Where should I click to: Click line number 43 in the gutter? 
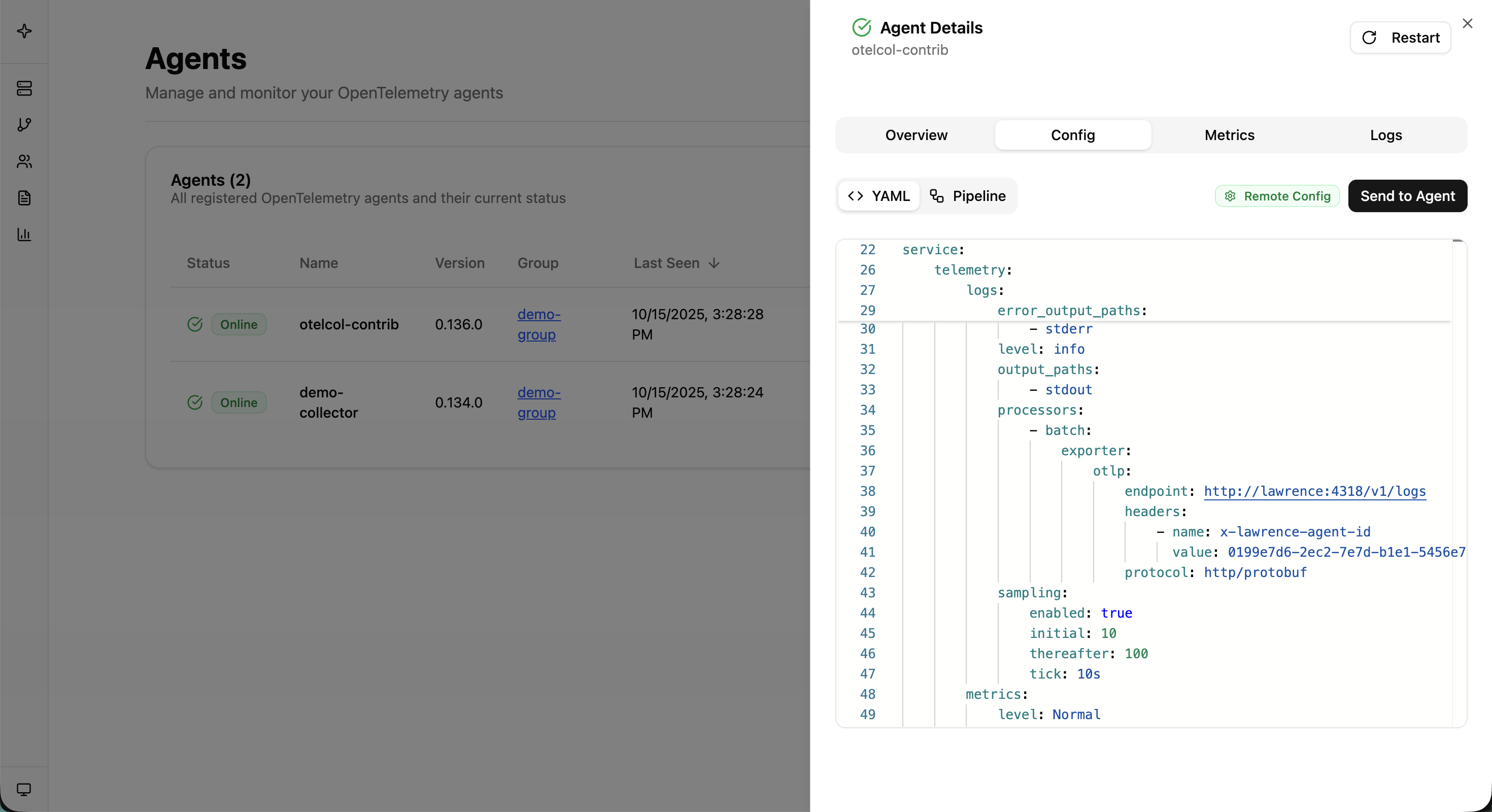pos(867,592)
